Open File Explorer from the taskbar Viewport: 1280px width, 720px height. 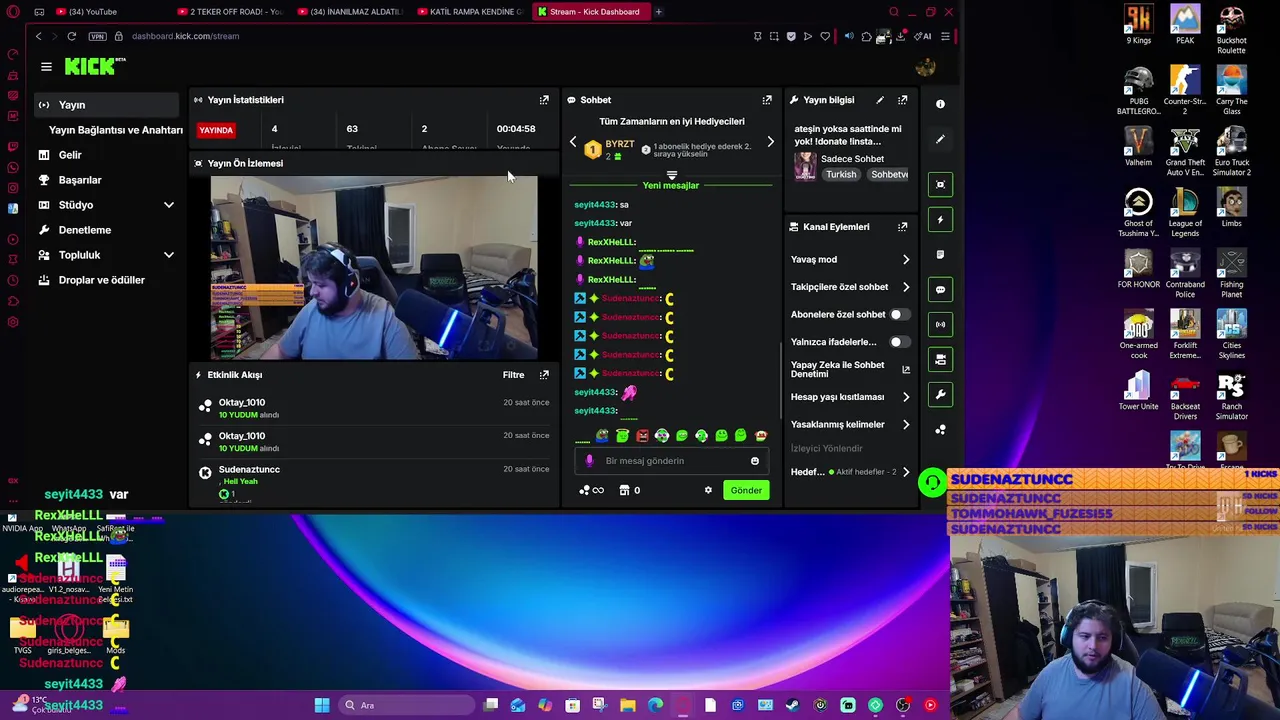tap(628, 705)
